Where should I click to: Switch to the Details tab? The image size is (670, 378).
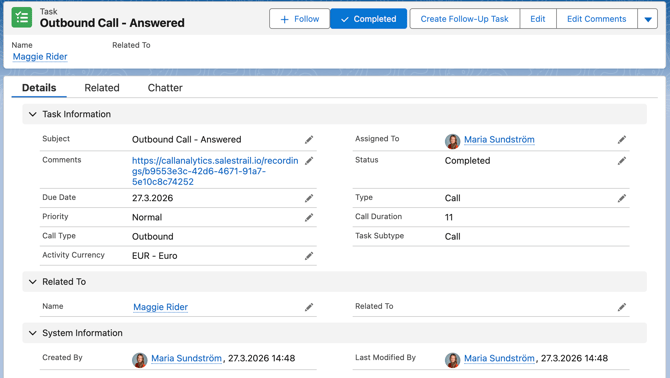(39, 88)
